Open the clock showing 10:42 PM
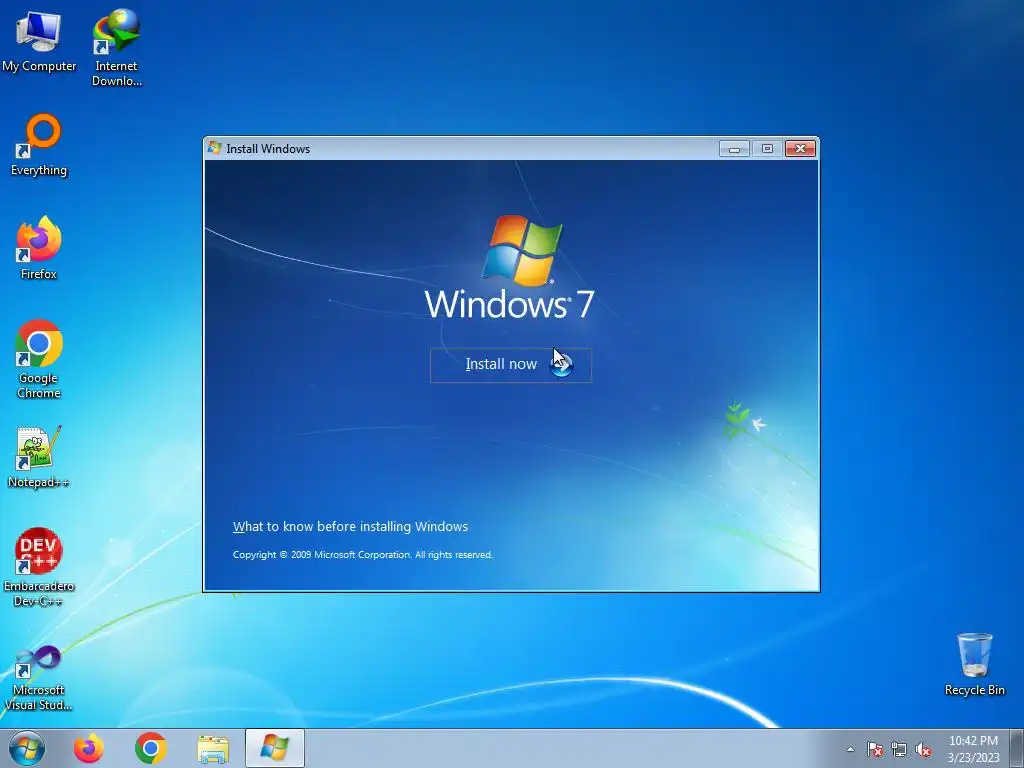1024x768 pixels. (x=973, y=748)
